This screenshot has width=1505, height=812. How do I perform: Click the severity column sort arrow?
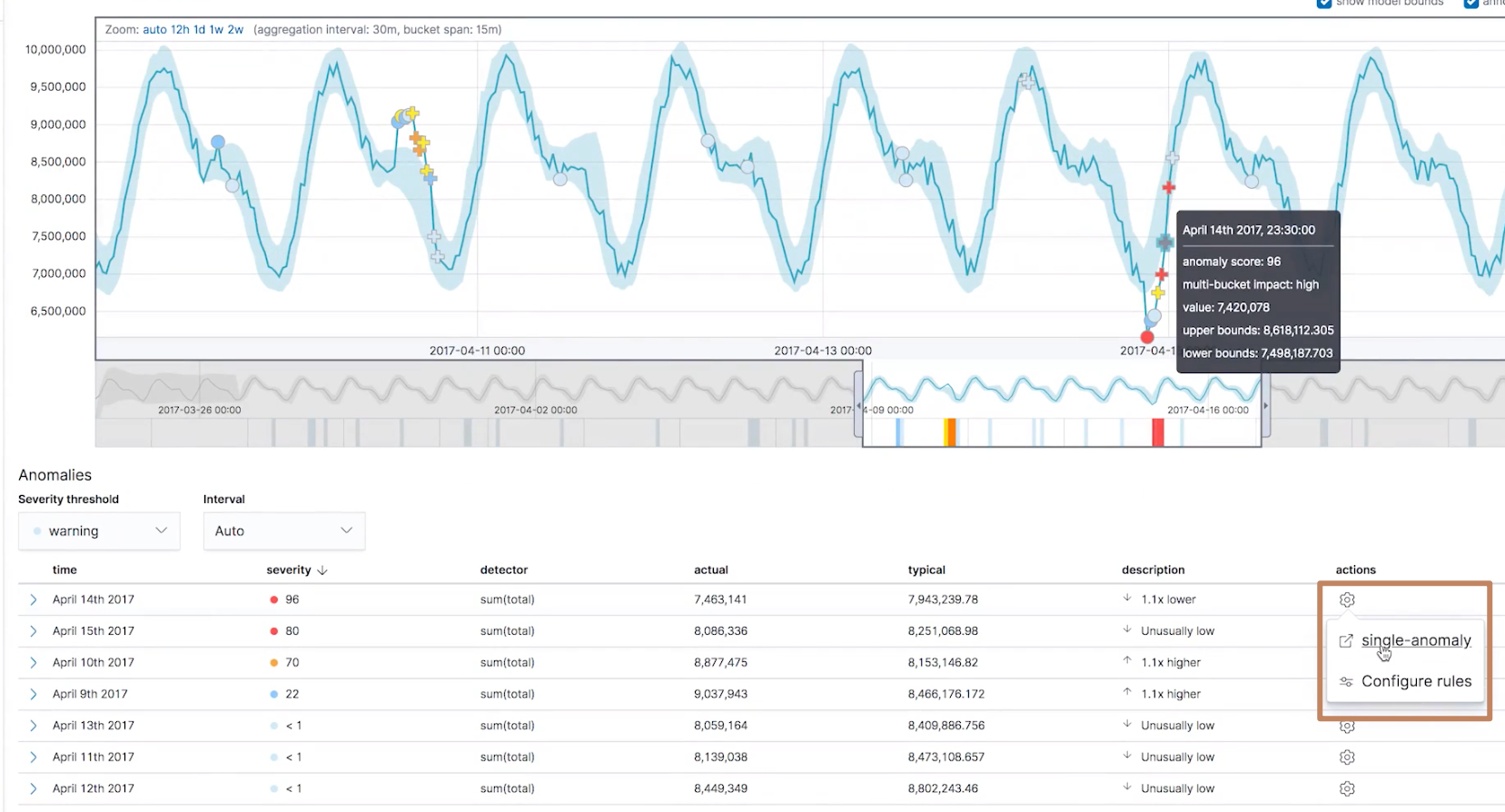322,570
